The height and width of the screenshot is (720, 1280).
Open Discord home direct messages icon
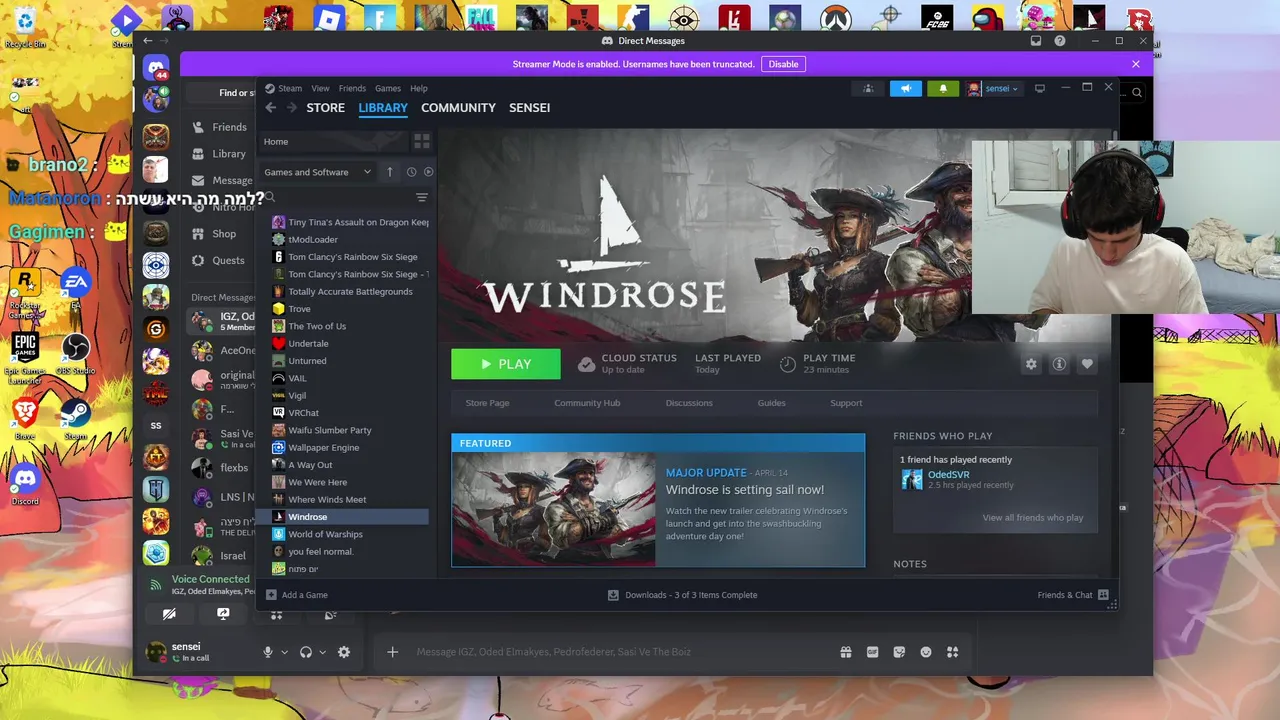tap(155, 68)
